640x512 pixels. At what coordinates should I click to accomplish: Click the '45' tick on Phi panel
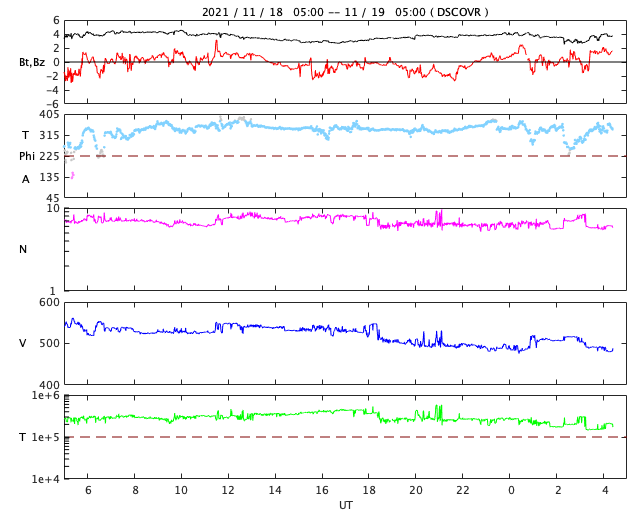point(53,198)
